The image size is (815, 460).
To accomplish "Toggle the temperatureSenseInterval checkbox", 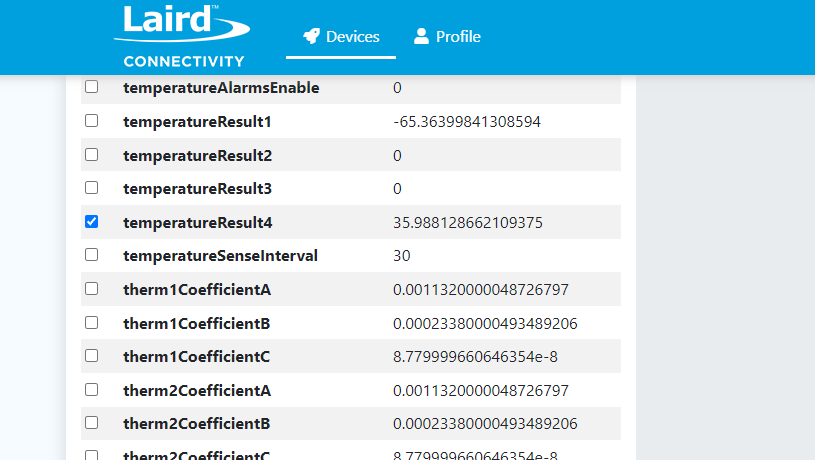I will click(92, 255).
